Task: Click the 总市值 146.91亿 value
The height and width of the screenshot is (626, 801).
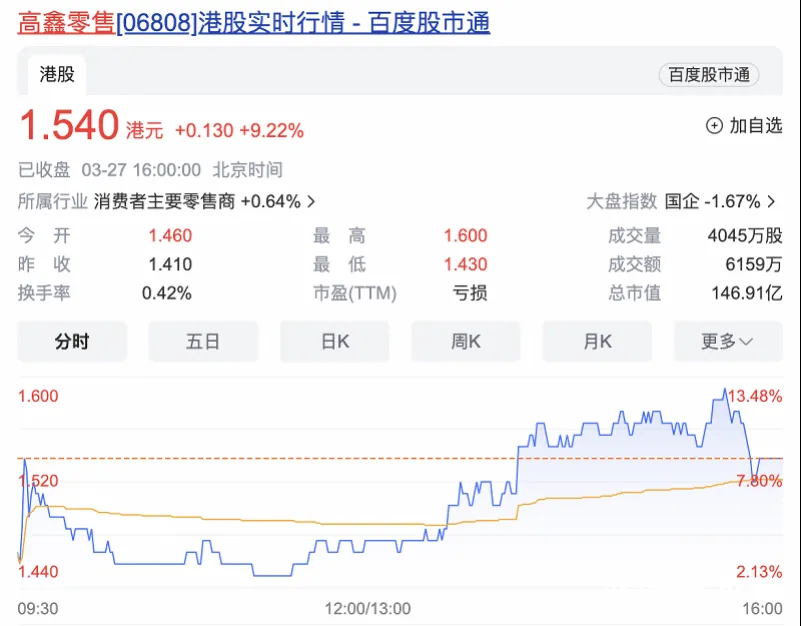Action: (745, 293)
